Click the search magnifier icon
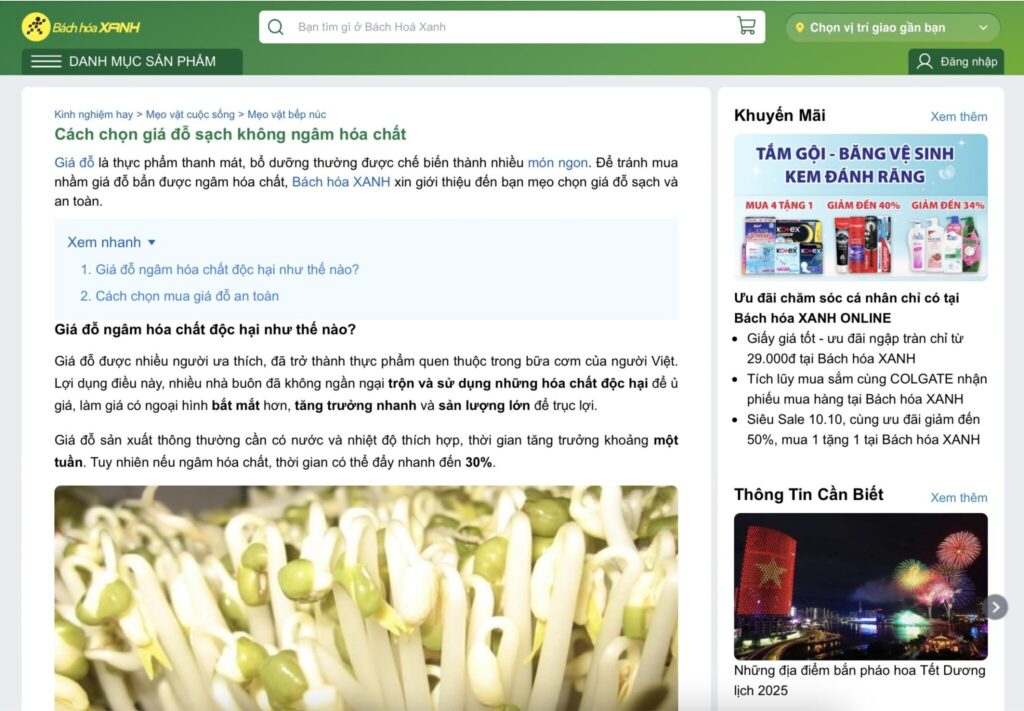The height and width of the screenshot is (711, 1024). [276, 27]
